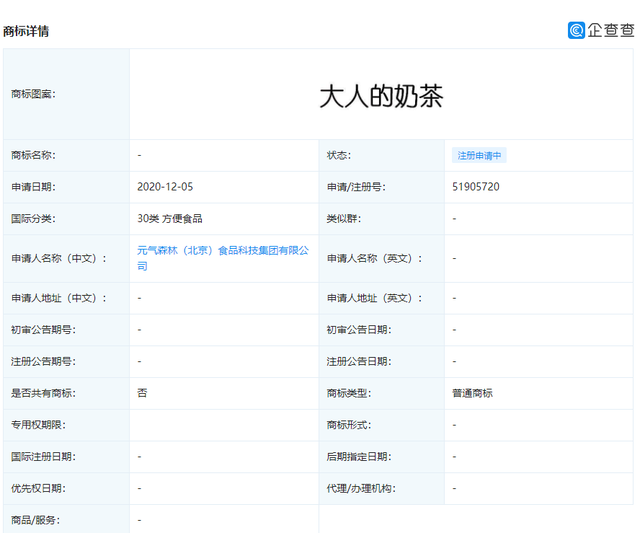The width and height of the screenshot is (640, 533).
Task: Click the 企查查 logo icon
Action: tap(576, 31)
